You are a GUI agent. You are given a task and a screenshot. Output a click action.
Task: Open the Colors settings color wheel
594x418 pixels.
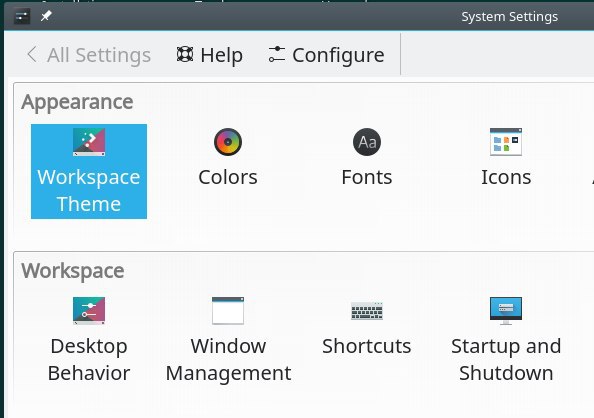[228, 142]
